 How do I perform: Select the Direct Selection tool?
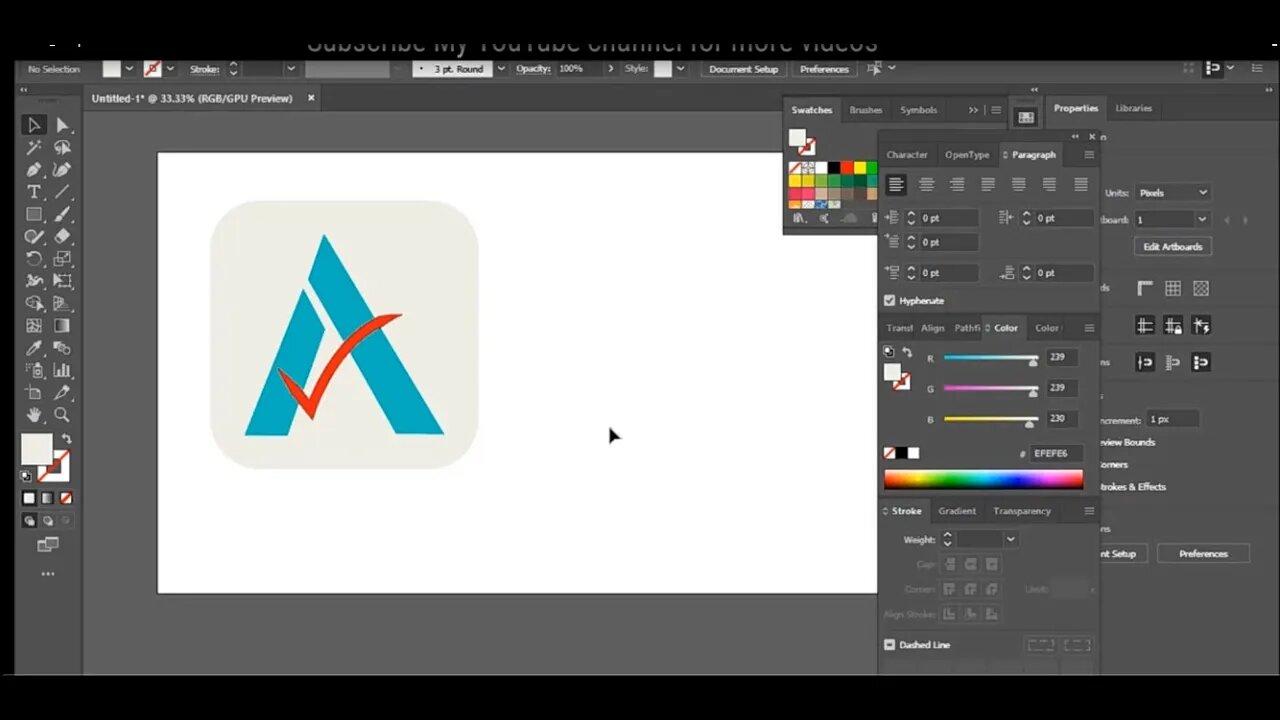[62, 125]
